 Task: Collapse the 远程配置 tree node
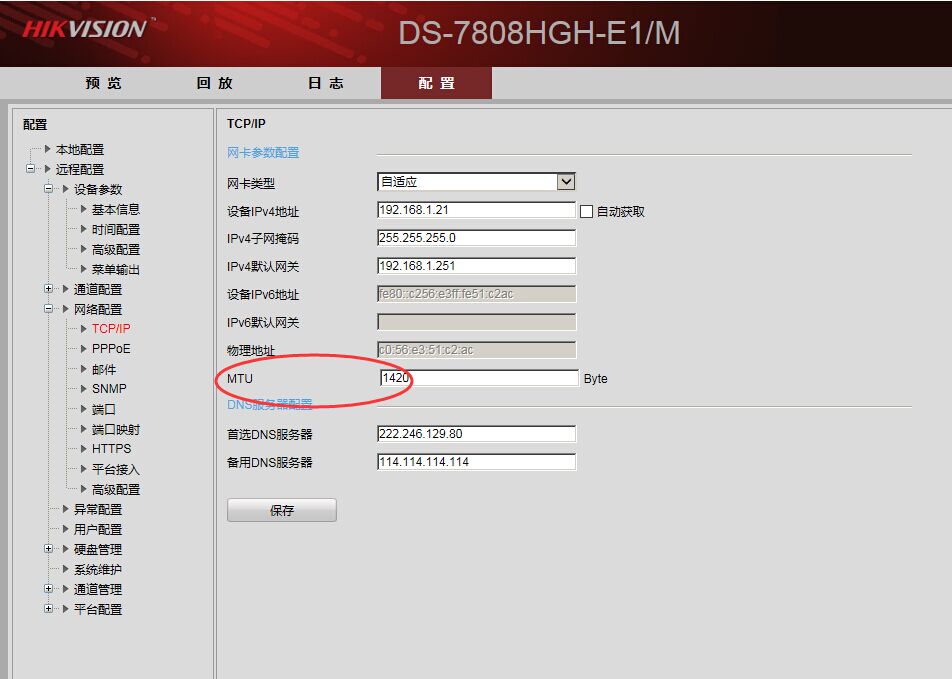(x=31, y=169)
